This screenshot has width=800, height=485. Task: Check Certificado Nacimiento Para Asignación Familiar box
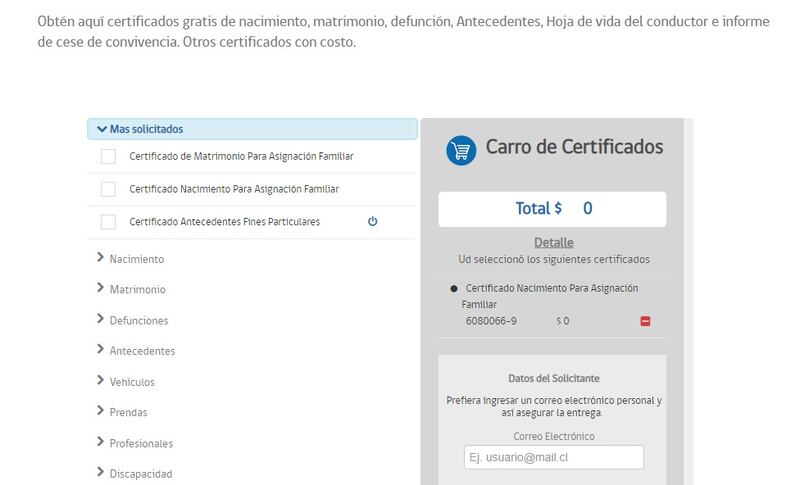point(108,189)
